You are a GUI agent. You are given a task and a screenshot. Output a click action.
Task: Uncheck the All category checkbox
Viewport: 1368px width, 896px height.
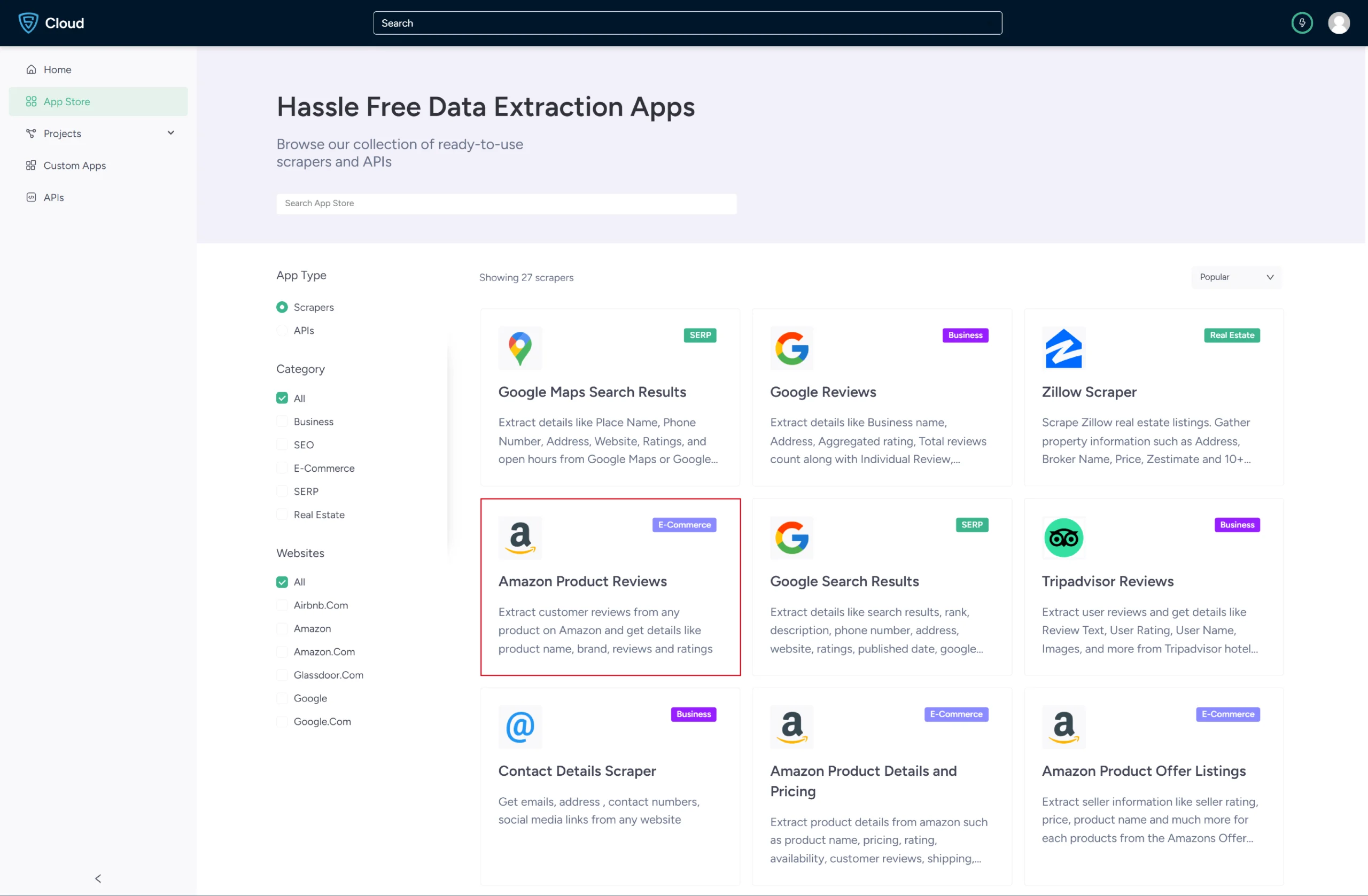[x=282, y=398]
